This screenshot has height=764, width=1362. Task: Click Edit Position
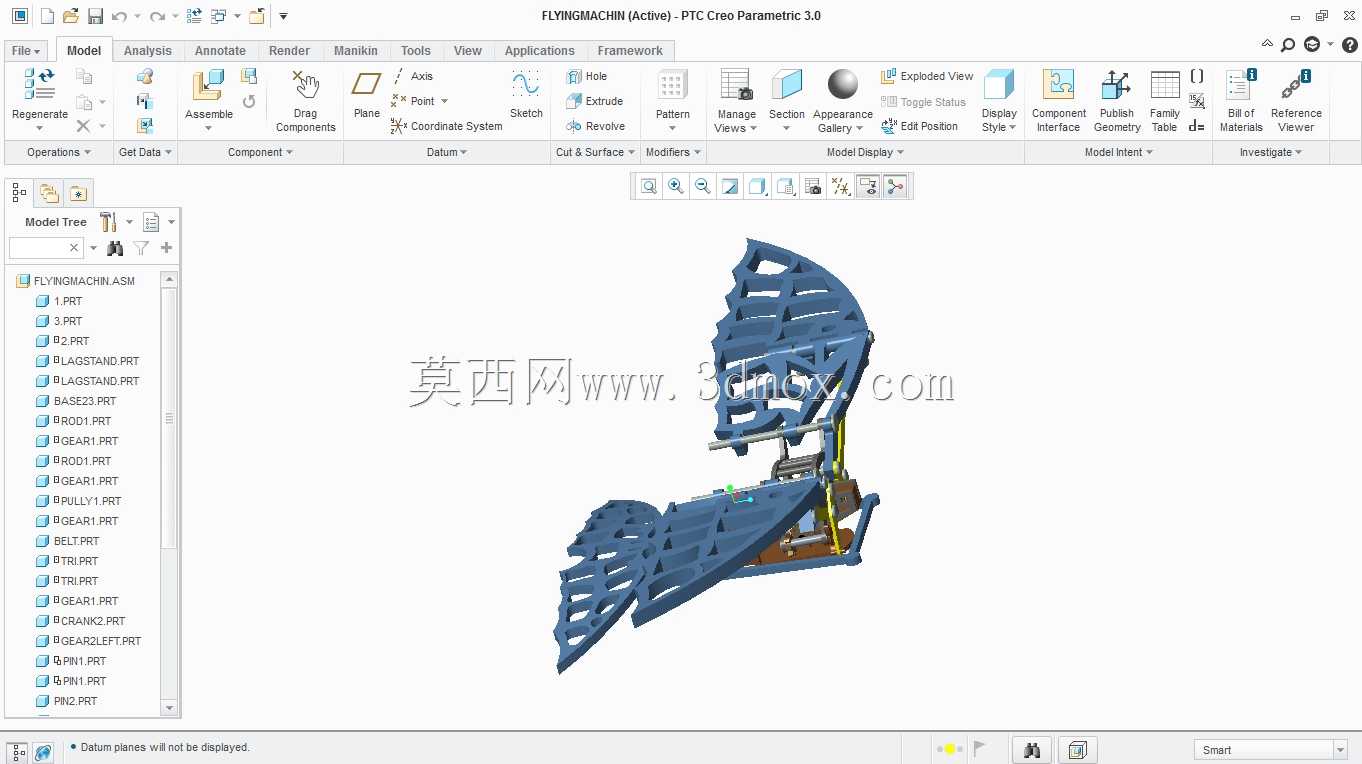point(919,126)
